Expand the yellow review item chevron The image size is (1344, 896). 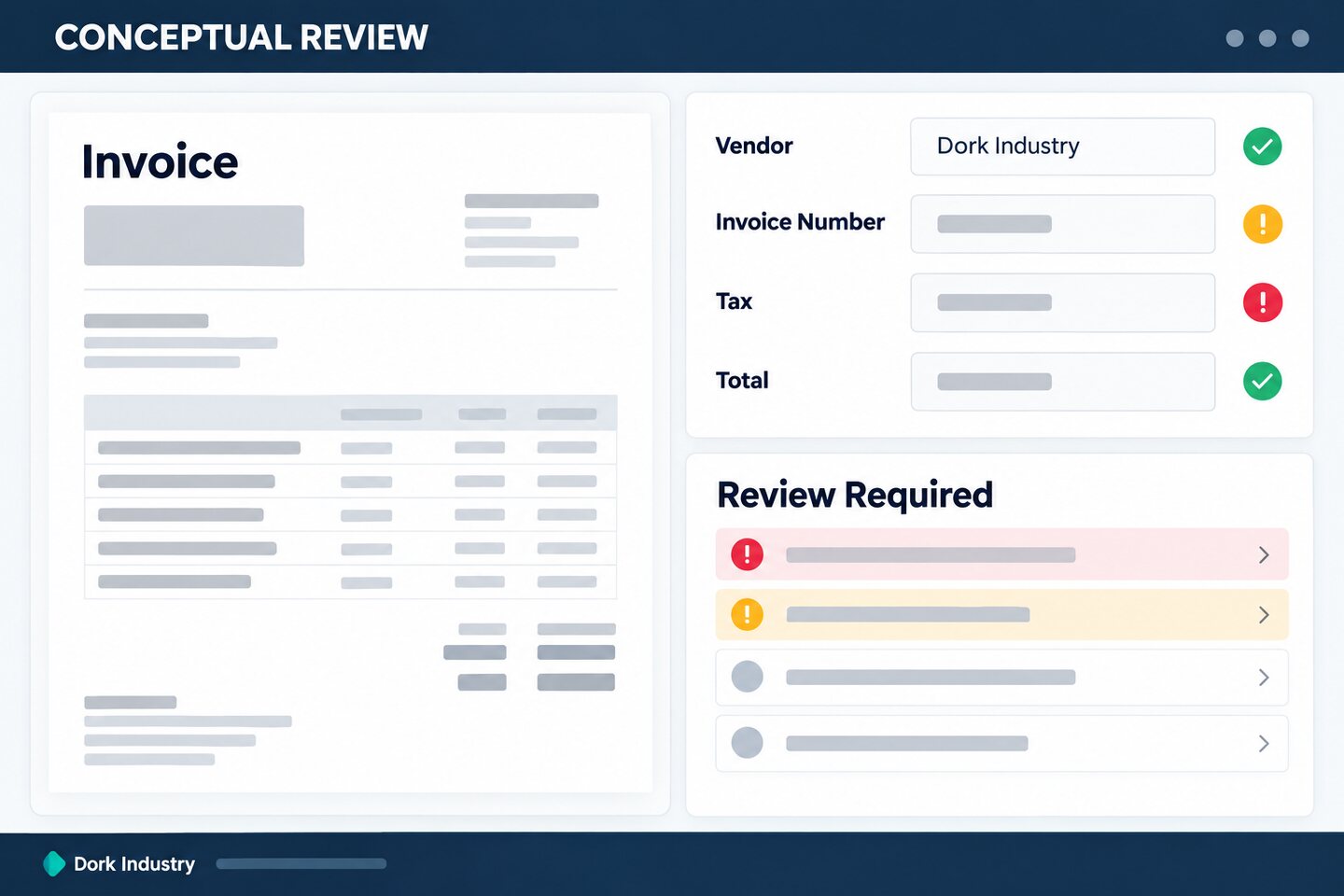(1264, 614)
